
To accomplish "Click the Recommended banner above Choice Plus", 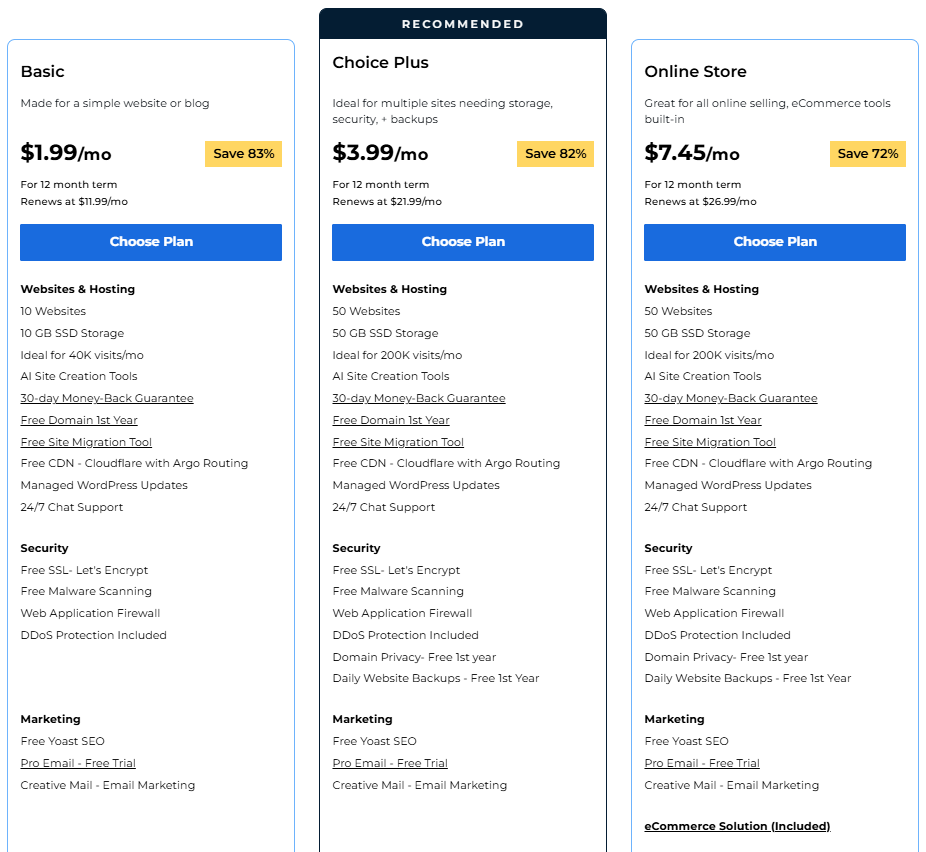I will (463, 24).
